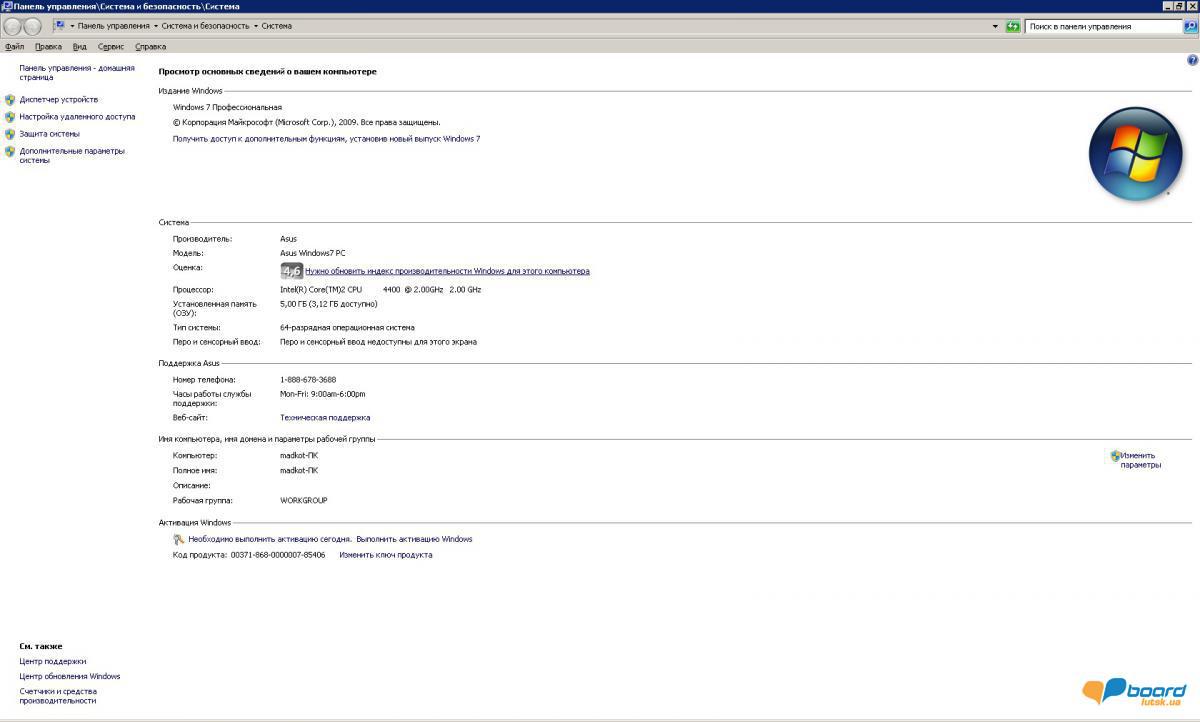Expand dropdown arrow after Панель управления breadcrumb

coord(157,26)
